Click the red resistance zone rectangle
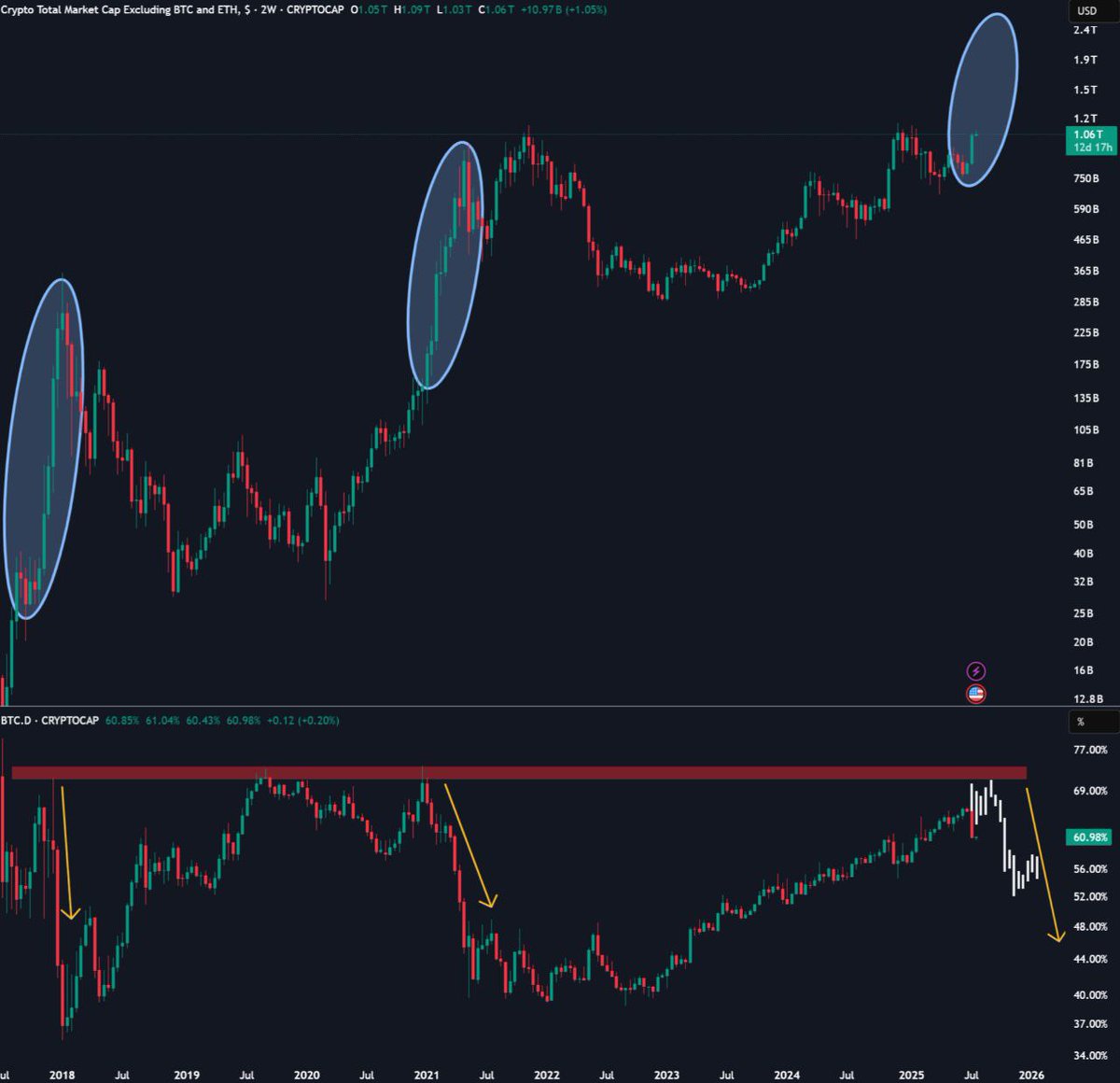1120x1083 pixels. pos(519,773)
